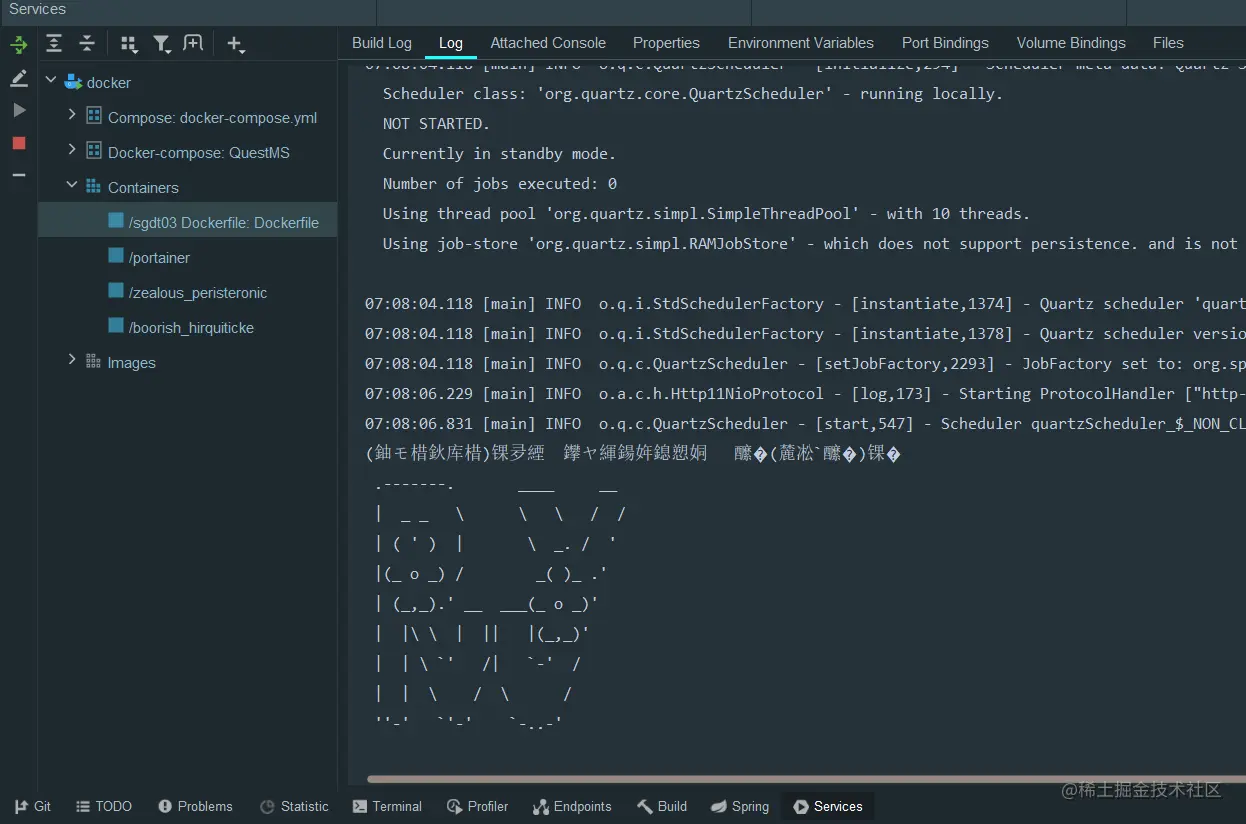This screenshot has width=1246, height=824.
Task: Open the Attached Console tab
Action: click(x=548, y=43)
